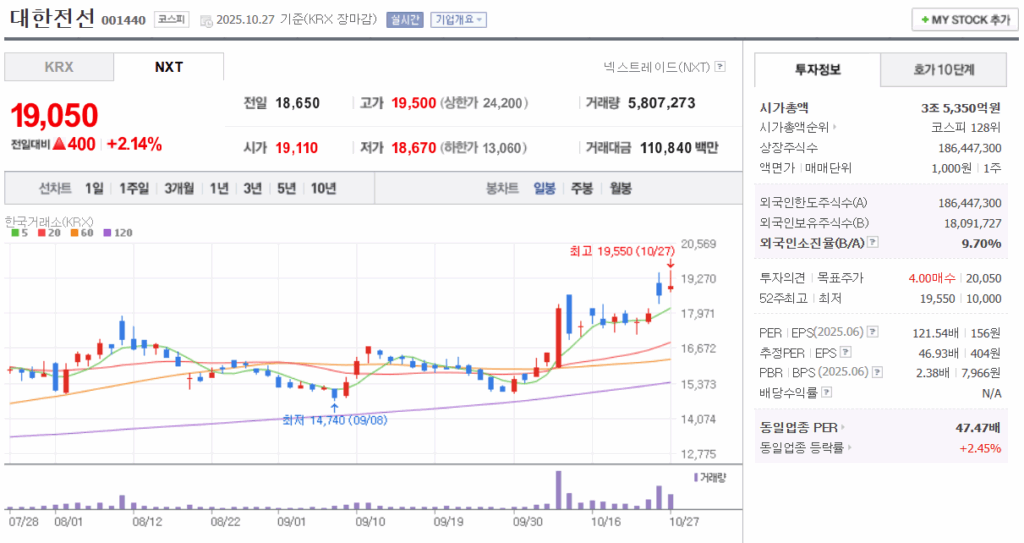Image resolution: width=1024 pixels, height=543 pixels.
Task: Switch to the KRX tab
Action: [59, 67]
